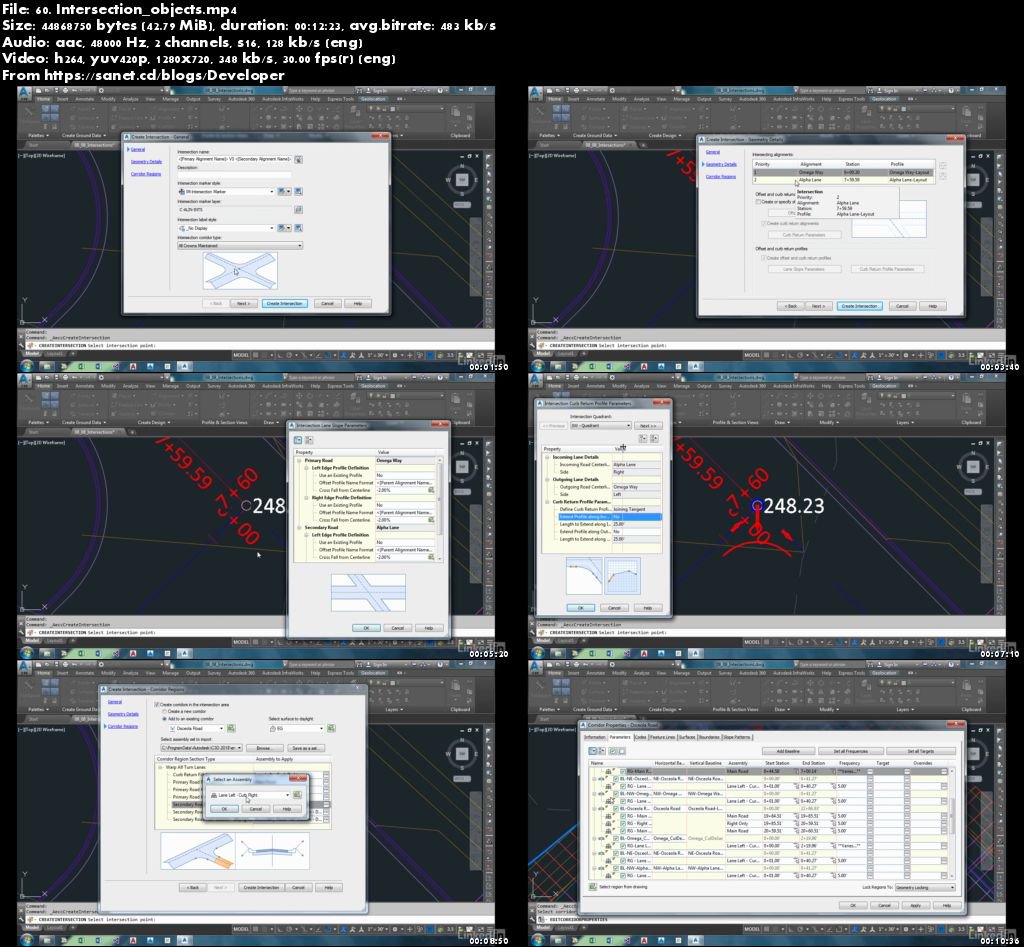Open the Intersection Quadrant dropdown
This screenshot has width=1024, height=947.
tap(601, 426)
